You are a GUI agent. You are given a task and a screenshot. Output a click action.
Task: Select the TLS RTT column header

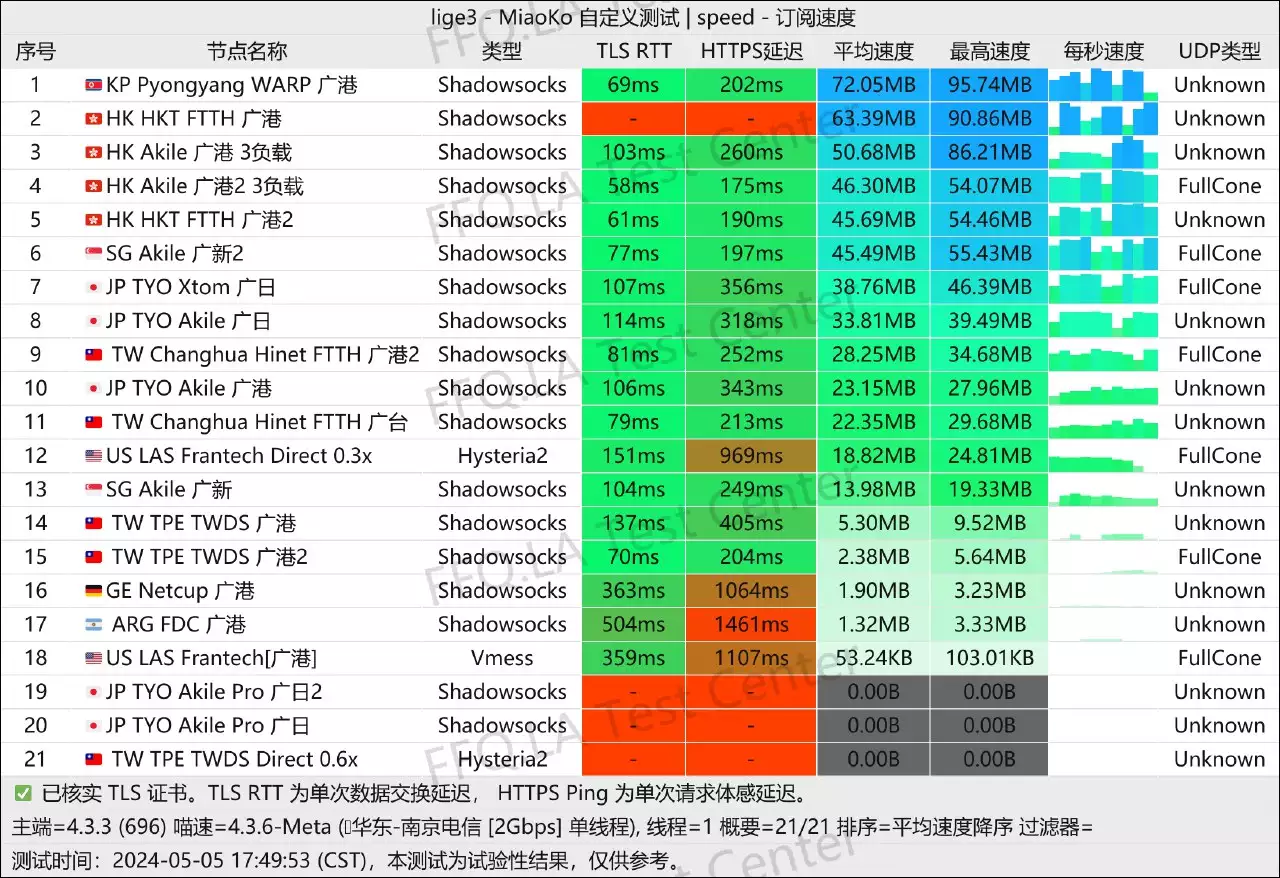[633, 52]
